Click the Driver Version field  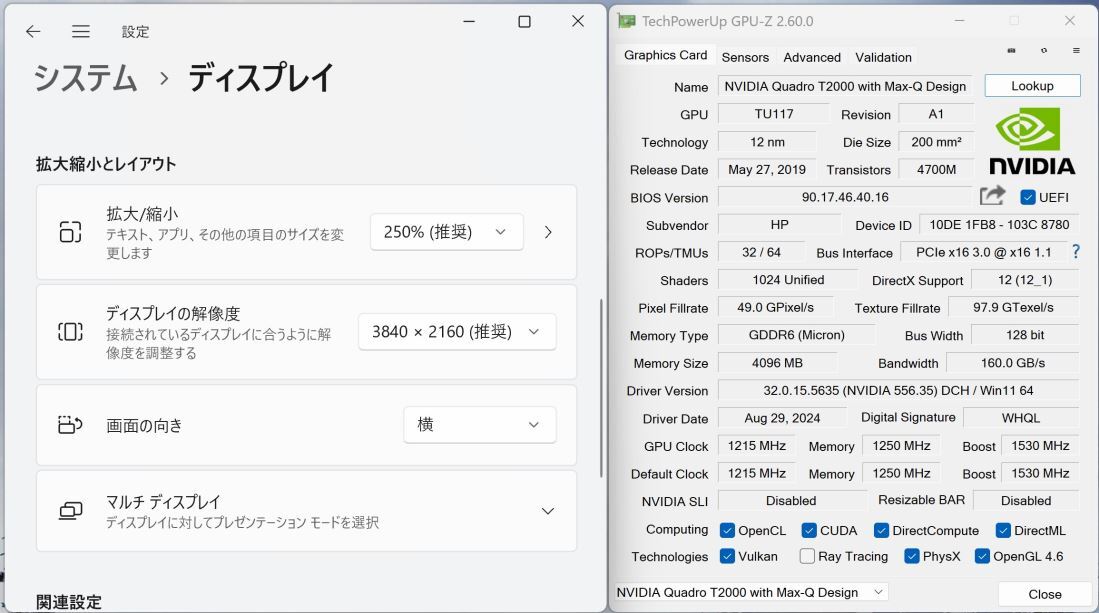coord(898,390)
